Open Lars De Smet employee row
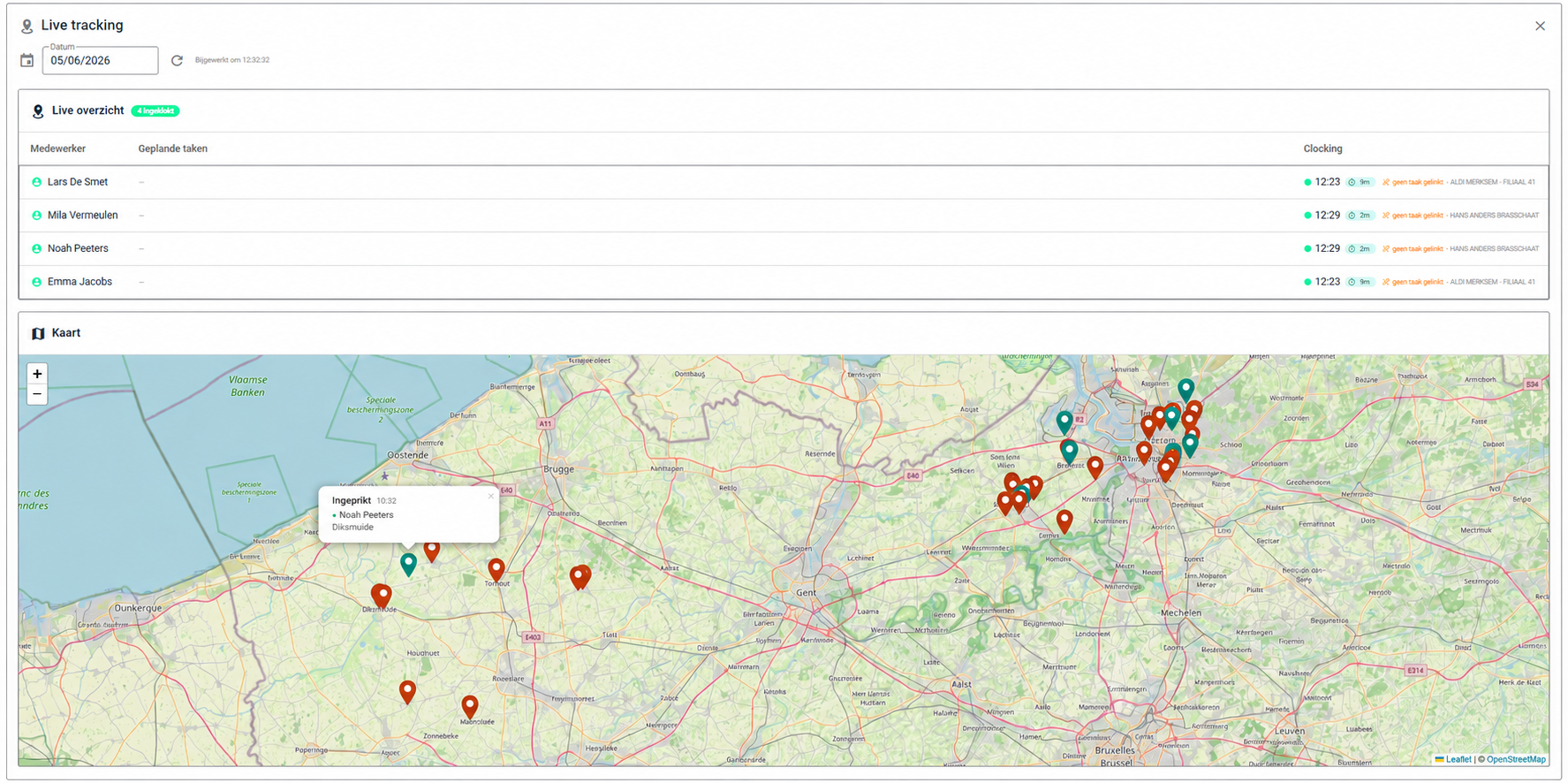The image size is (1568, 783). click(x=784, y=182)
